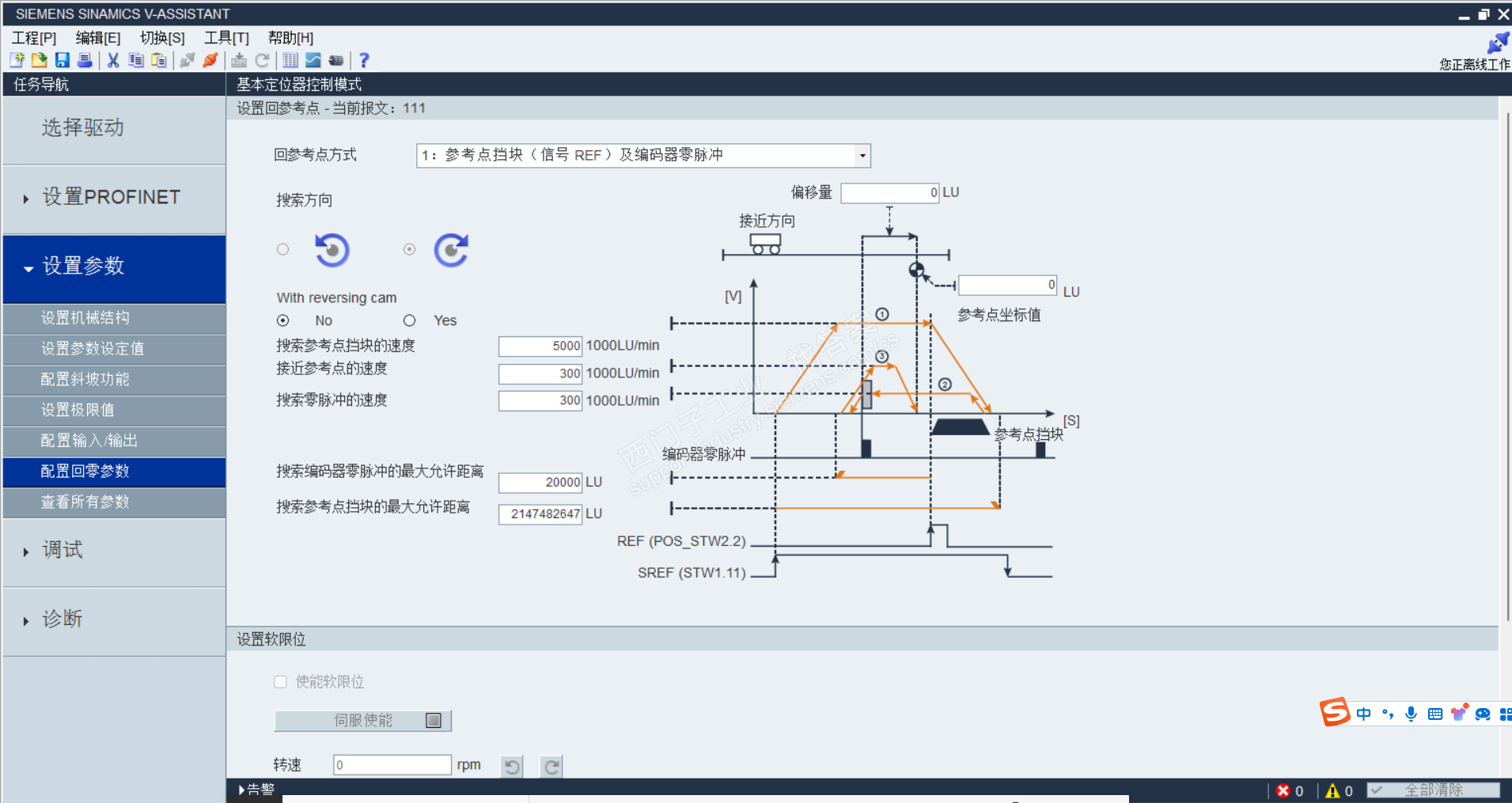Click the Open Project folder icon

click(x=39, y=60)
